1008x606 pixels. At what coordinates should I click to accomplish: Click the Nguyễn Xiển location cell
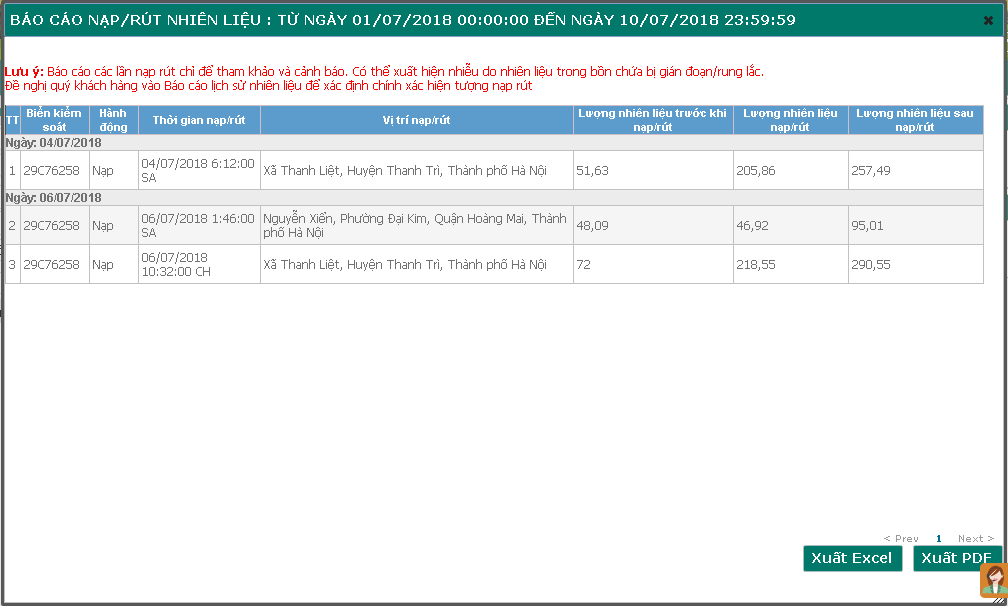tap(416, 226)
